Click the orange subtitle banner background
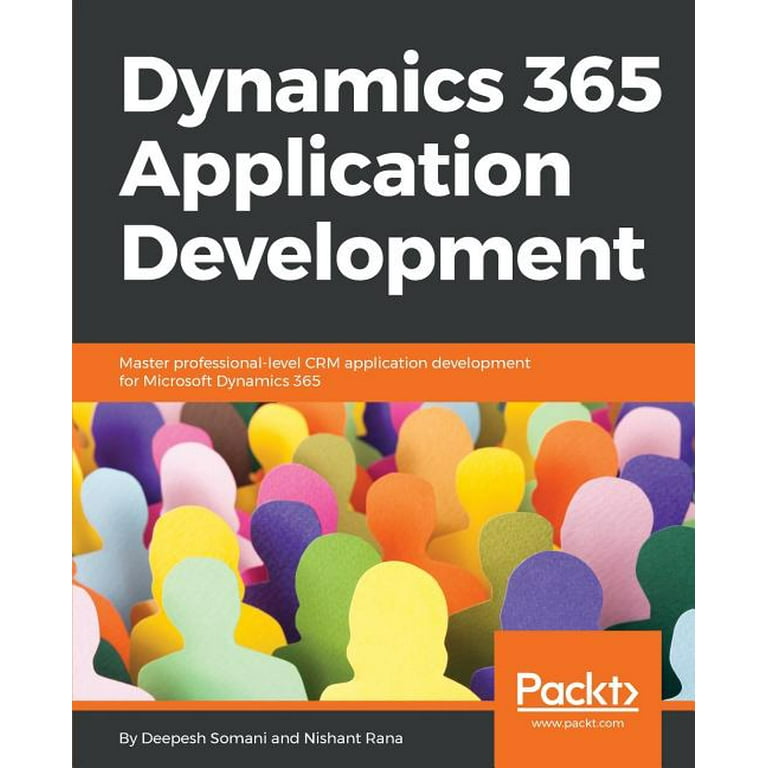The height and width of the screenshot is (768, 768). coord(620,372)
